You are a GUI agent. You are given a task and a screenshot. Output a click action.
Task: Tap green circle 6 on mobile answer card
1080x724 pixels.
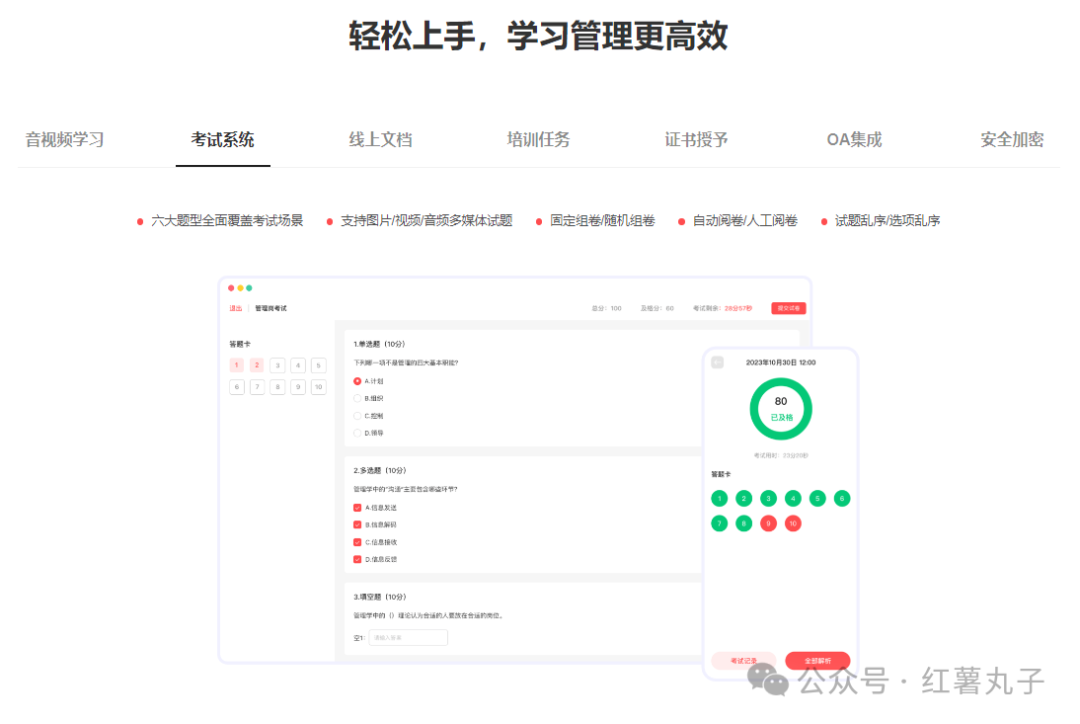(842, 498)
